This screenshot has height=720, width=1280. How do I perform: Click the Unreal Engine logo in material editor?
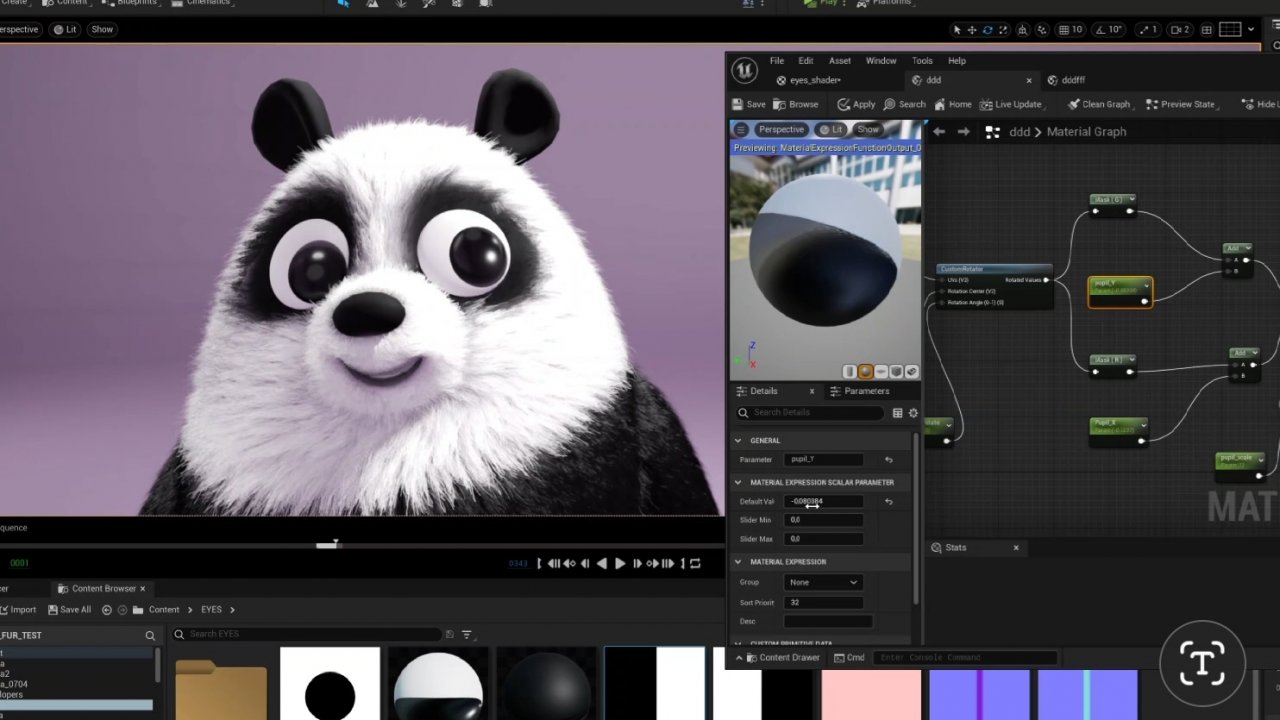coord(744,70)
